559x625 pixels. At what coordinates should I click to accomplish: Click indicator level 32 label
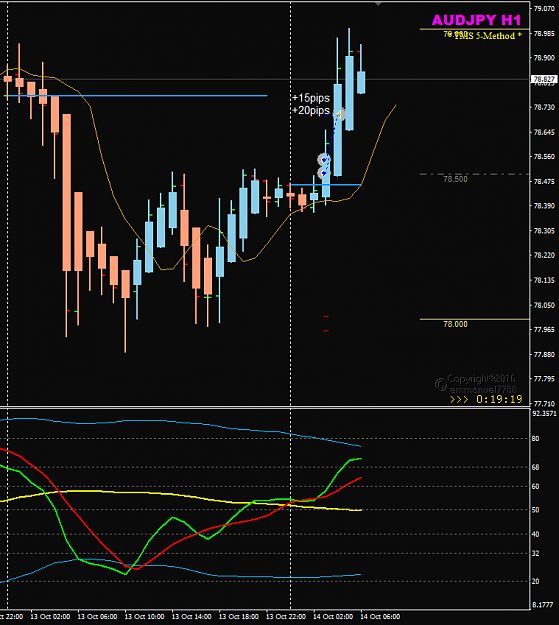coord(535,553)
